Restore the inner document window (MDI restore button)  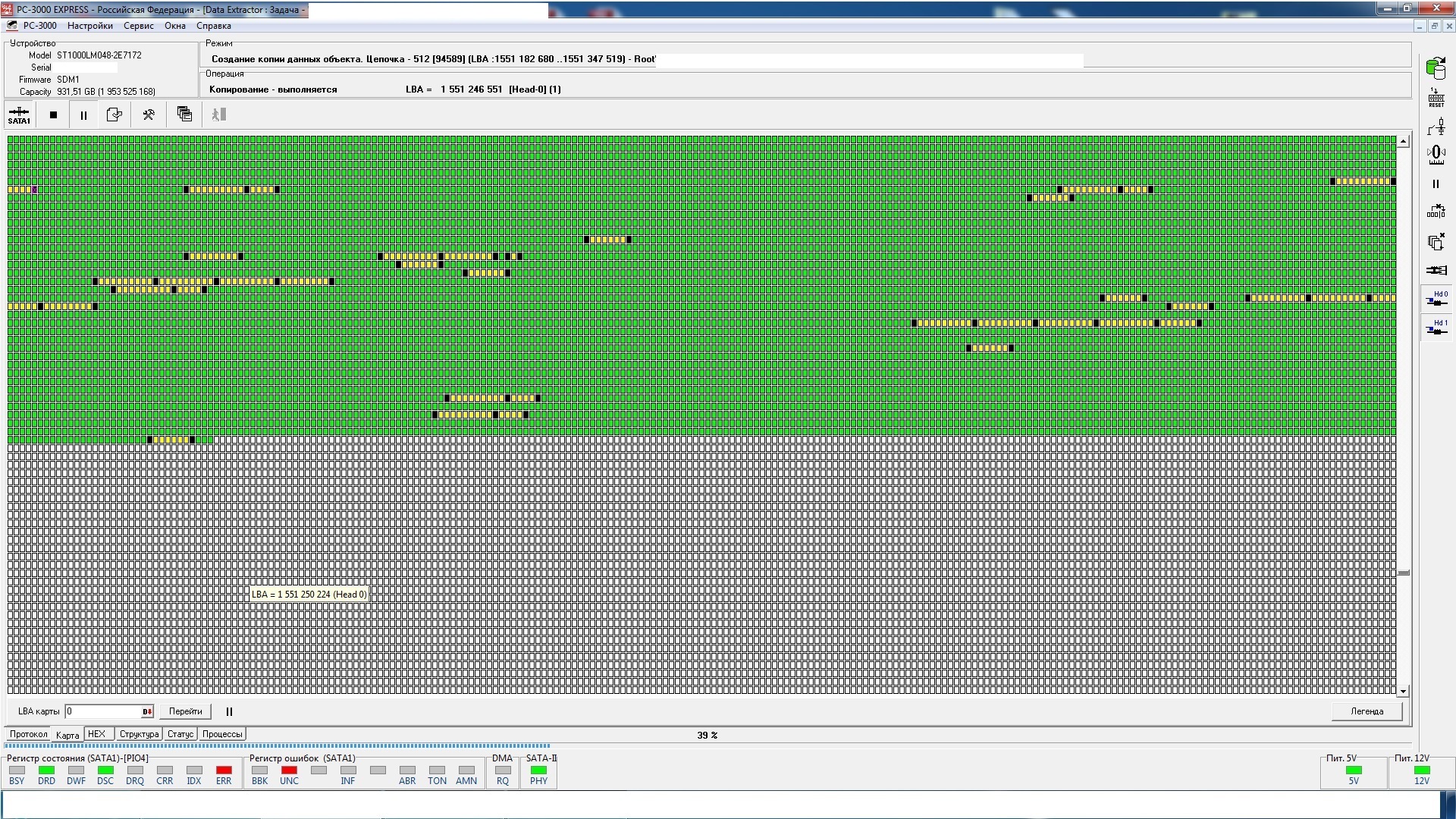coord(1434,26)
